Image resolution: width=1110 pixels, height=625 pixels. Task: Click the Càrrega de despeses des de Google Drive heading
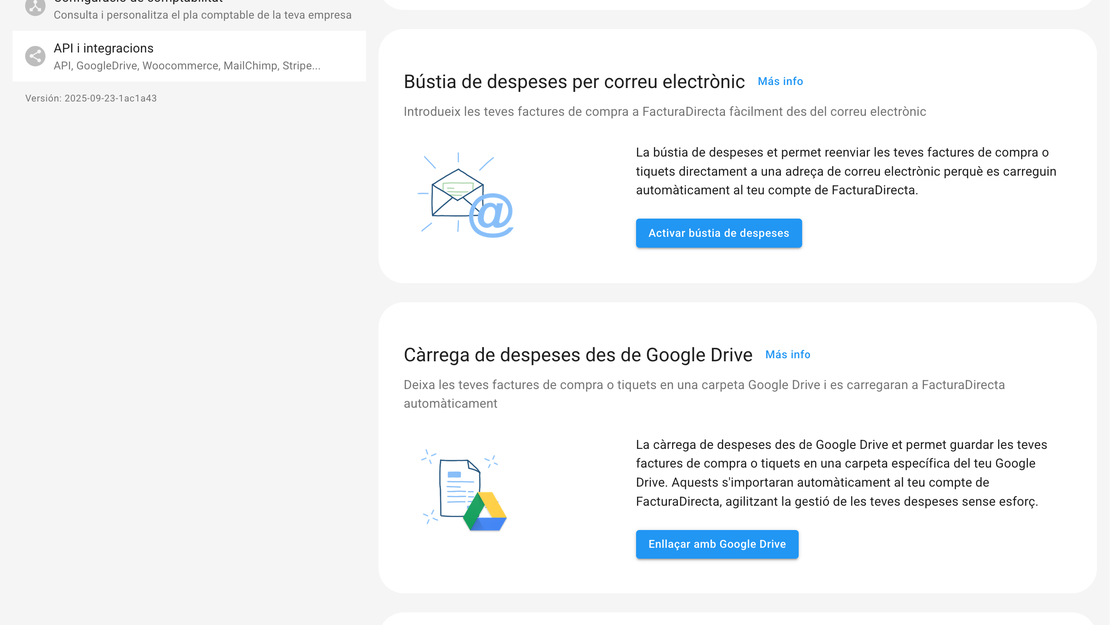coord(578,355)
